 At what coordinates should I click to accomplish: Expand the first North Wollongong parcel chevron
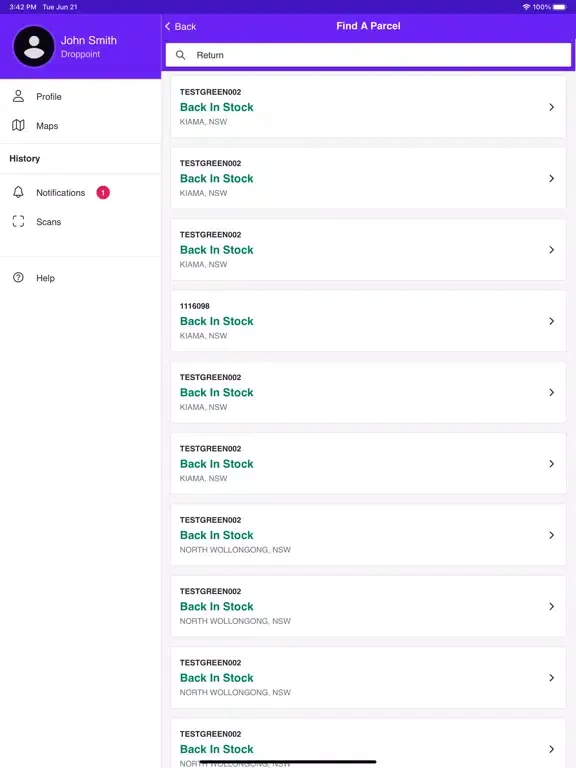coord(552,535)
